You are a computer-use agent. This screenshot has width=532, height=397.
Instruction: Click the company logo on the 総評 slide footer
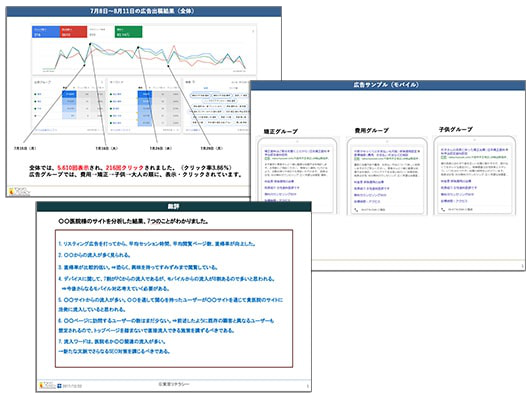coord(48,386)
